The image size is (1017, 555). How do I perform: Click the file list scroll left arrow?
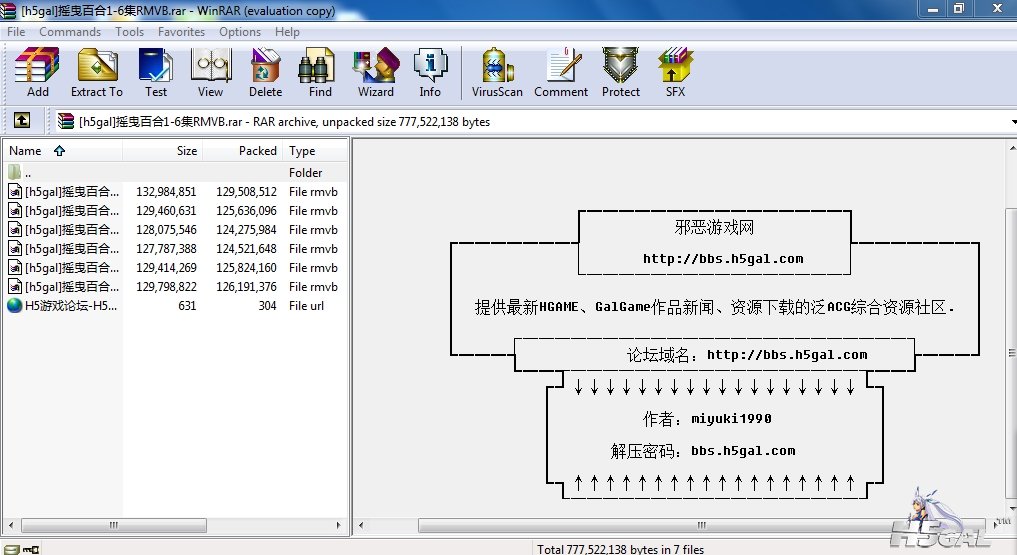point(11,525)
